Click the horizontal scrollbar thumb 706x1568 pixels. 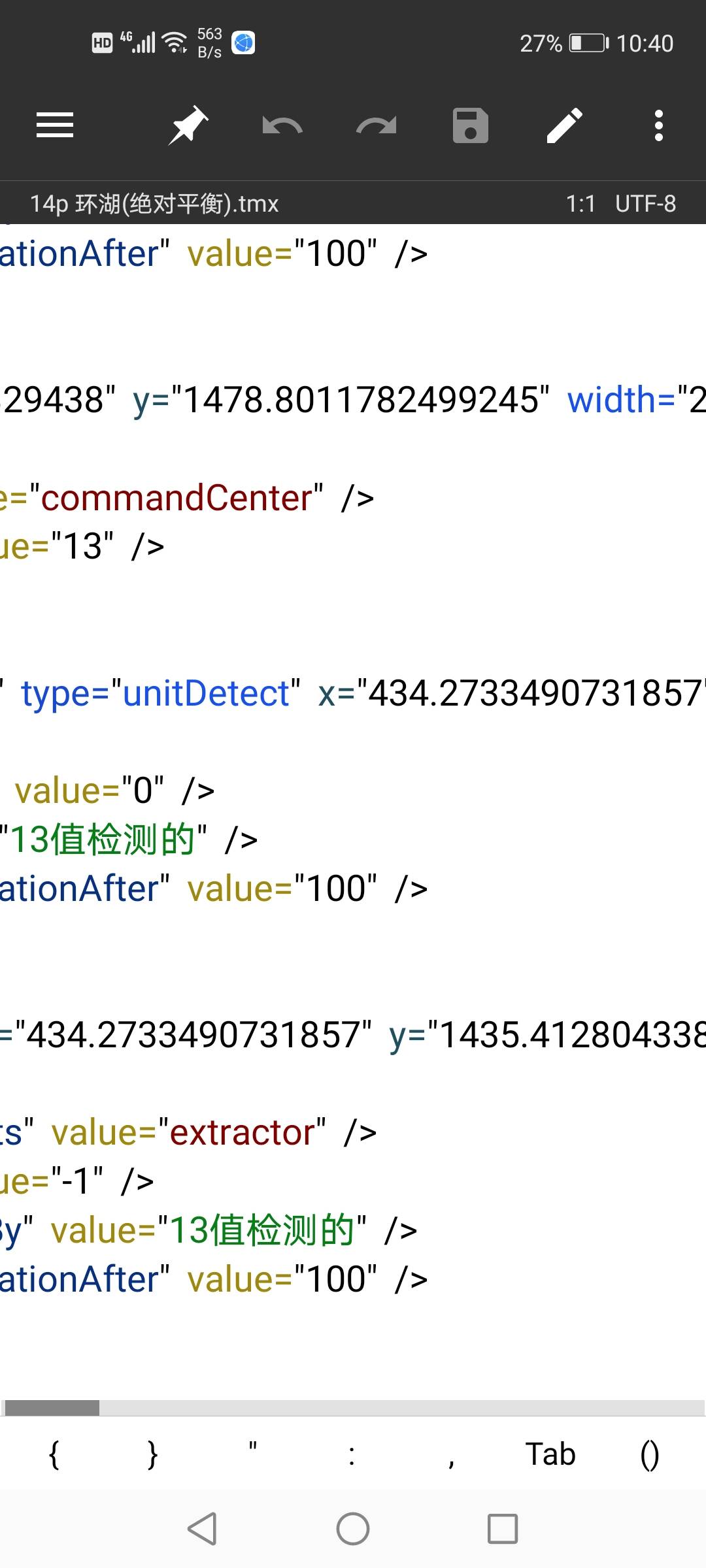click(52, 1407)
